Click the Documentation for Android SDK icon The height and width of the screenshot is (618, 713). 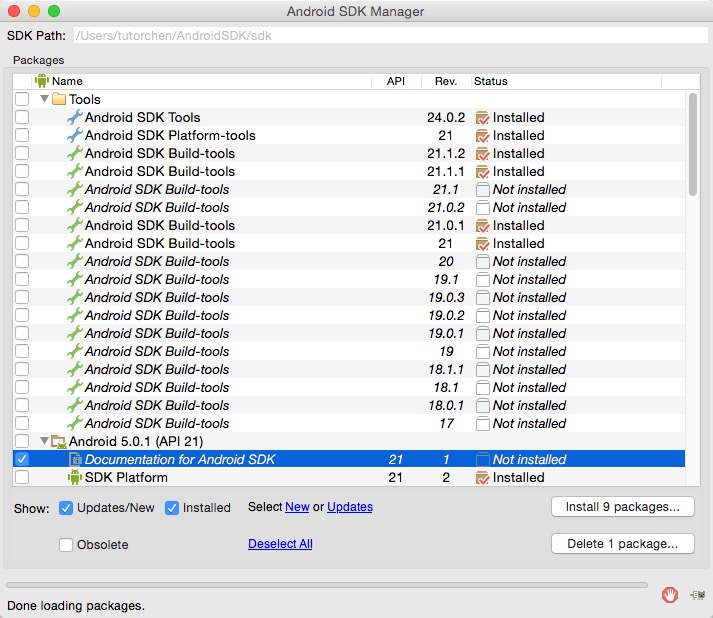click(x=75, y=459)
